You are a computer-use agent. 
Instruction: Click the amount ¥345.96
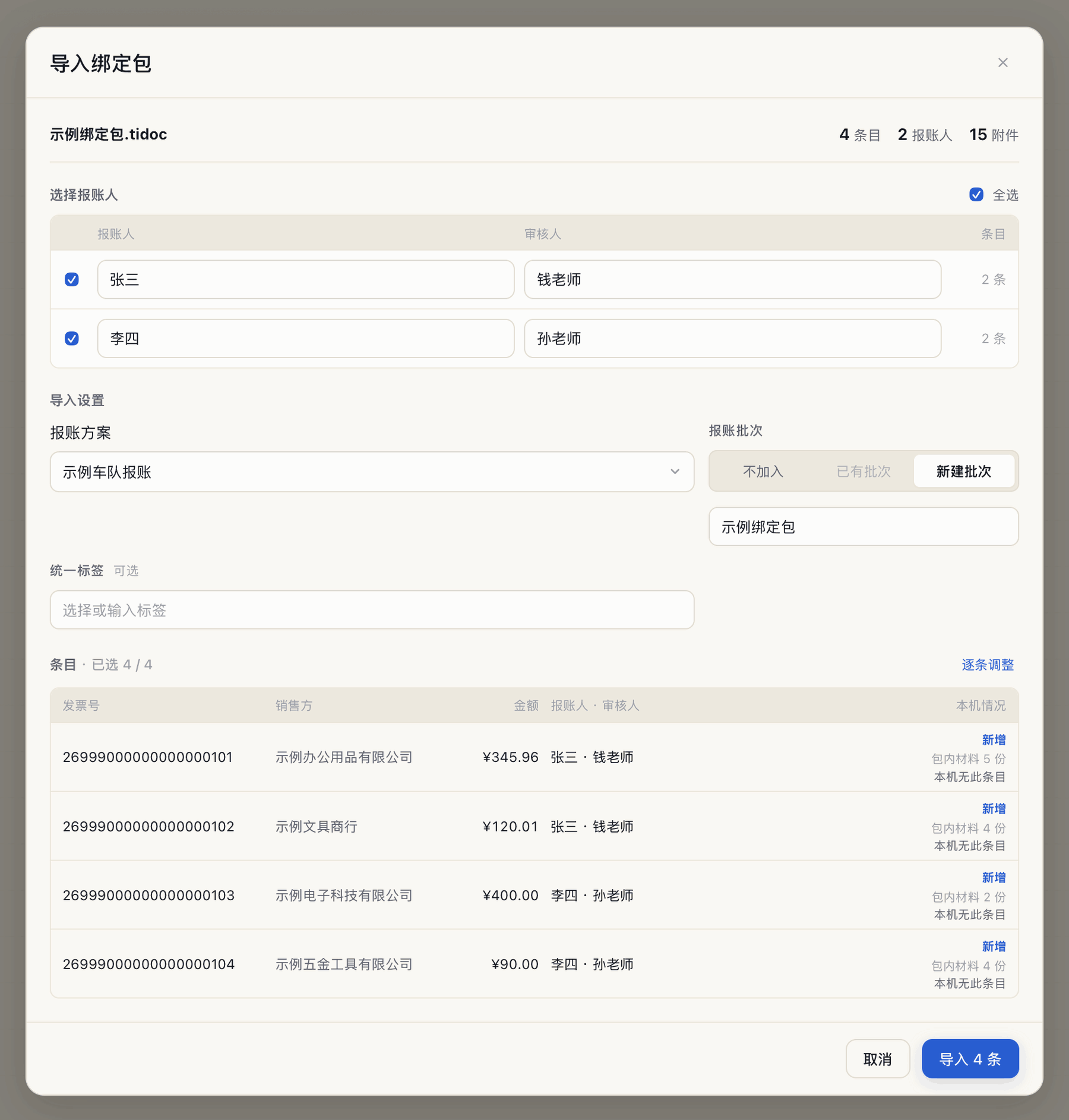tap(510, 757)
